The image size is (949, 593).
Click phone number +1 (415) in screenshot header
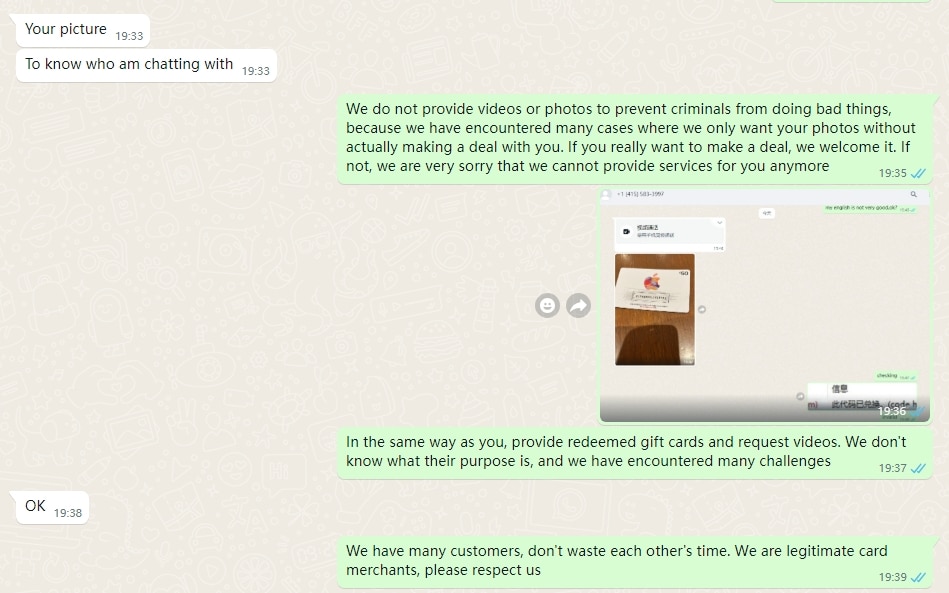(640, 194)
